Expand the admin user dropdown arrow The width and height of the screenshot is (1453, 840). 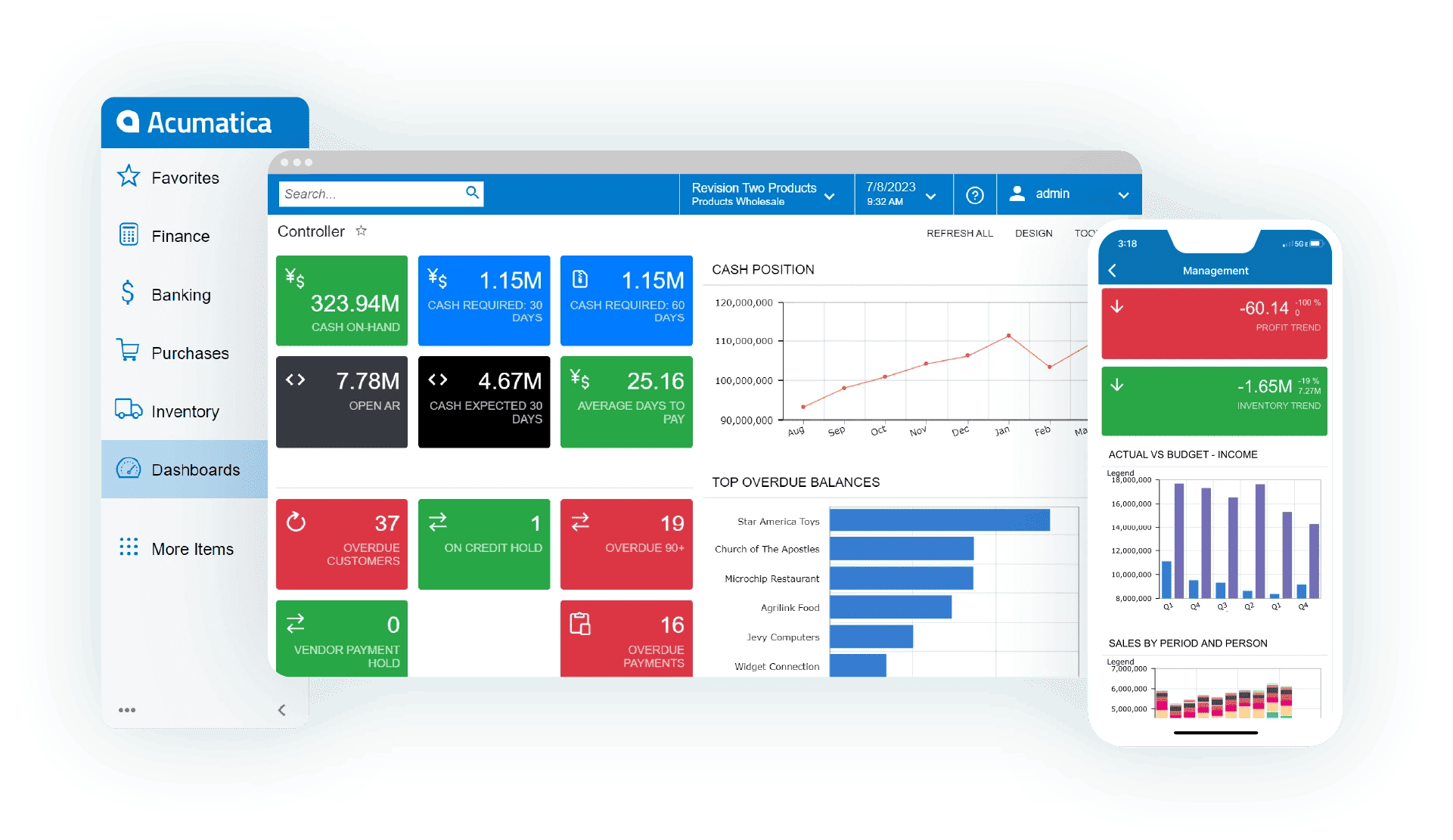tap(1123, 195)
